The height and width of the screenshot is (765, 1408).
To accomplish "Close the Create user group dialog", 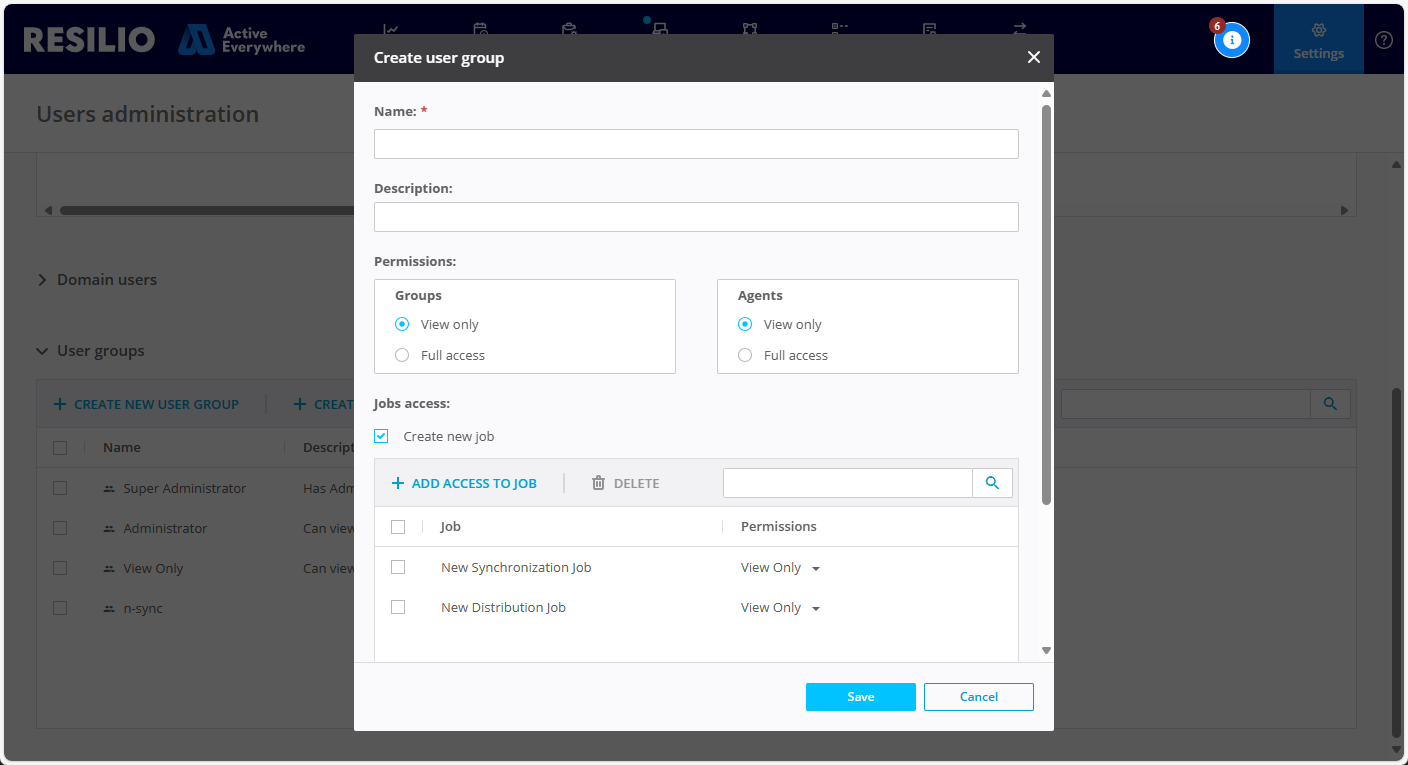I will pos(1033,58).
